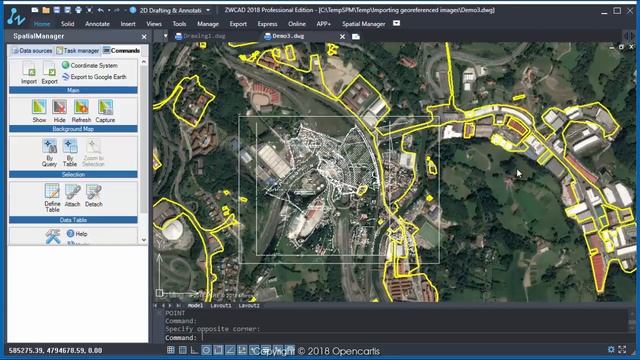Screen dimensions: 640x360
Task: Open drawing tabs list dropdown arrow
Action: tap(165, 36)
